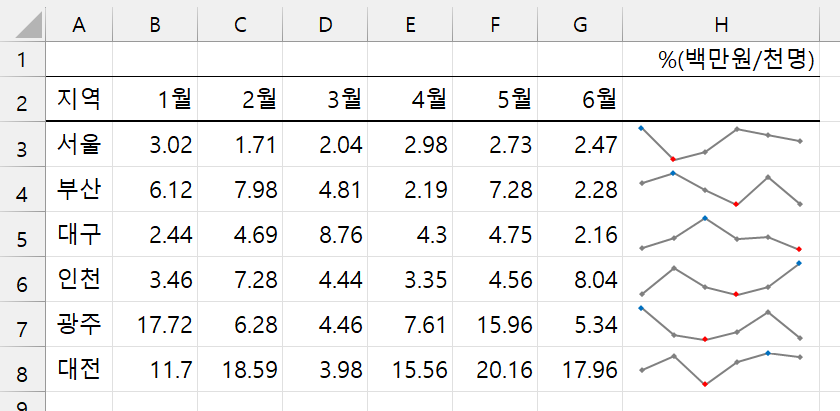Viewport: 840px width, 411px height.
Task: Select column F header
Action: [x=495, y=25]
